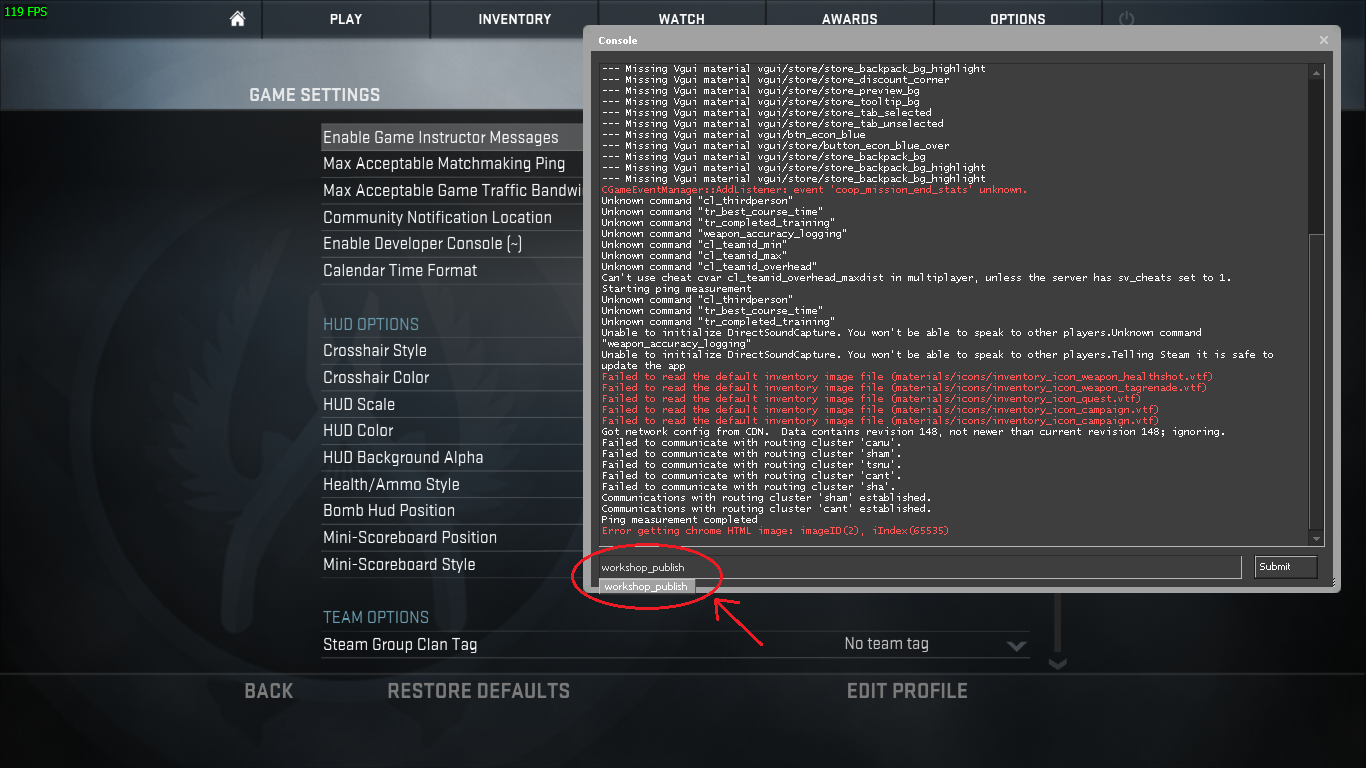
Task: Click the 'Starting ping measurement' console line
Action: [x=676, y=289]
